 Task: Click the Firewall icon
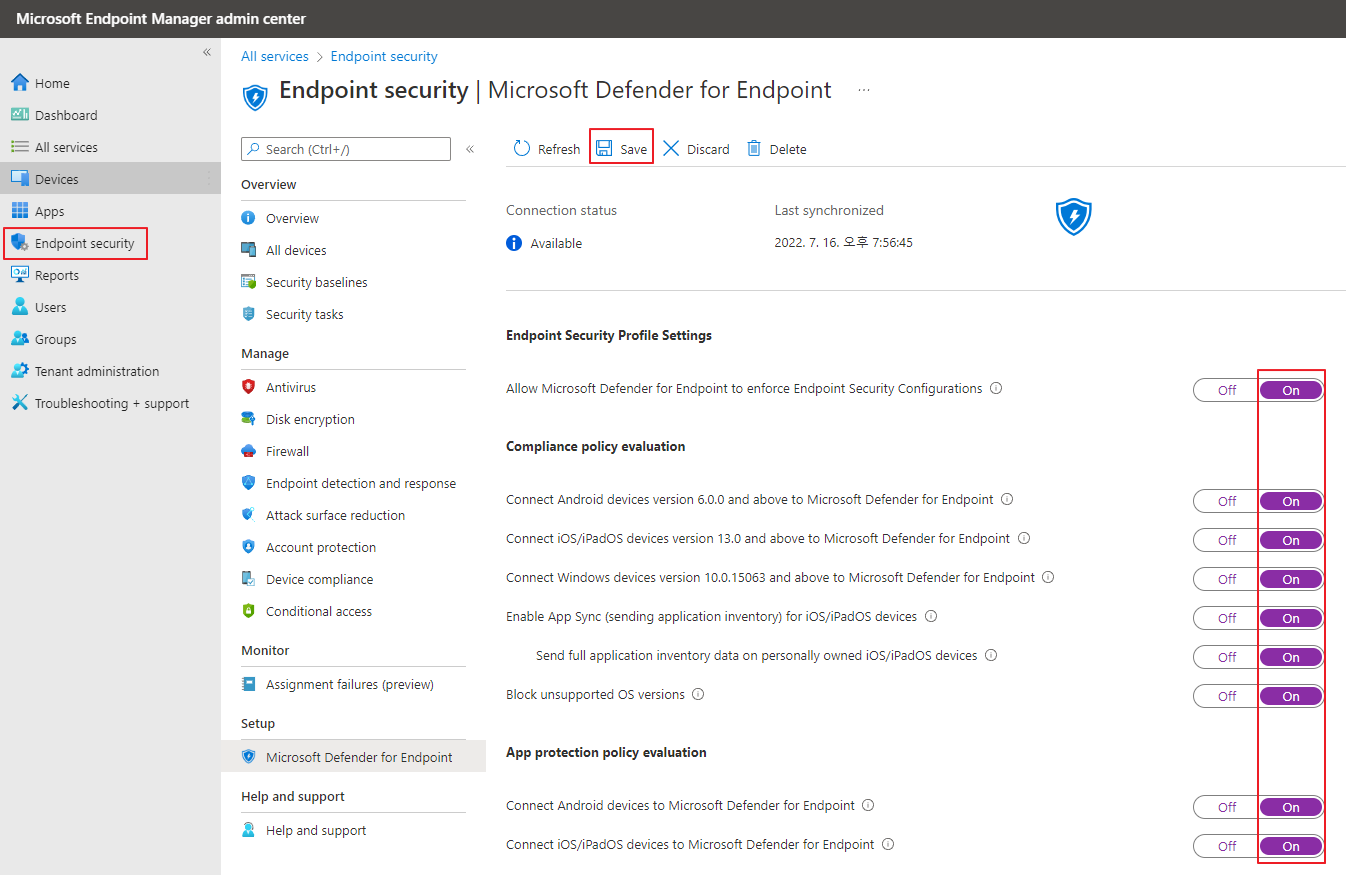coord(249,451)
